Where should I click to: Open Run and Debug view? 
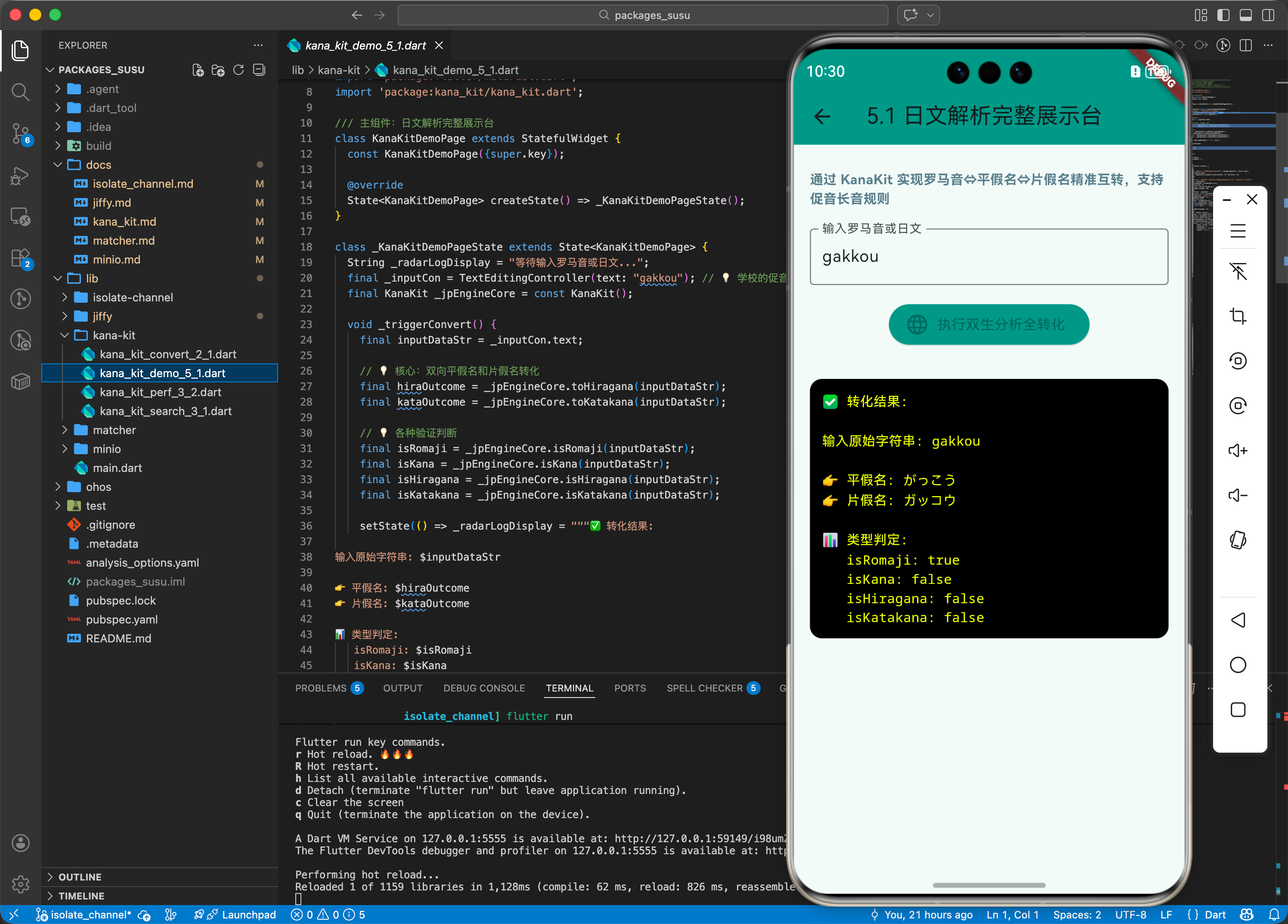20,176
